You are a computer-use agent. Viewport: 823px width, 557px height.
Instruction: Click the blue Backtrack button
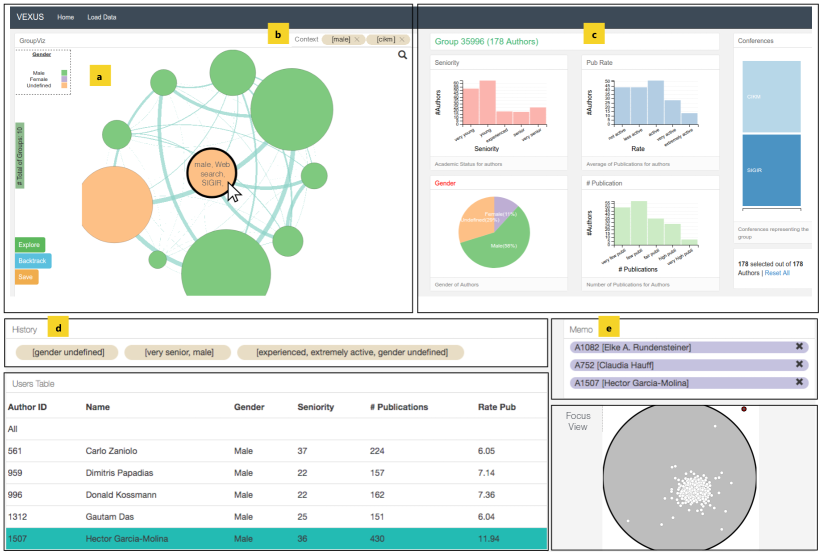33,261
